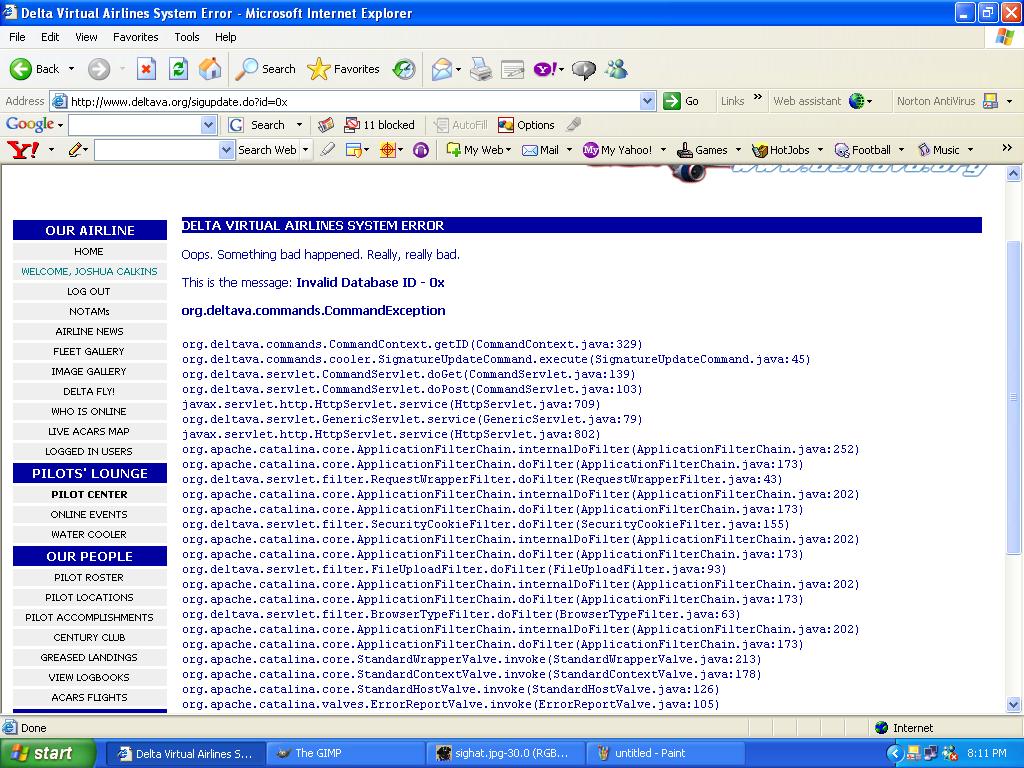Viewport: 1024px width, 768px height.
Task: Click the Back arrow icon
Action: (20, 69)
